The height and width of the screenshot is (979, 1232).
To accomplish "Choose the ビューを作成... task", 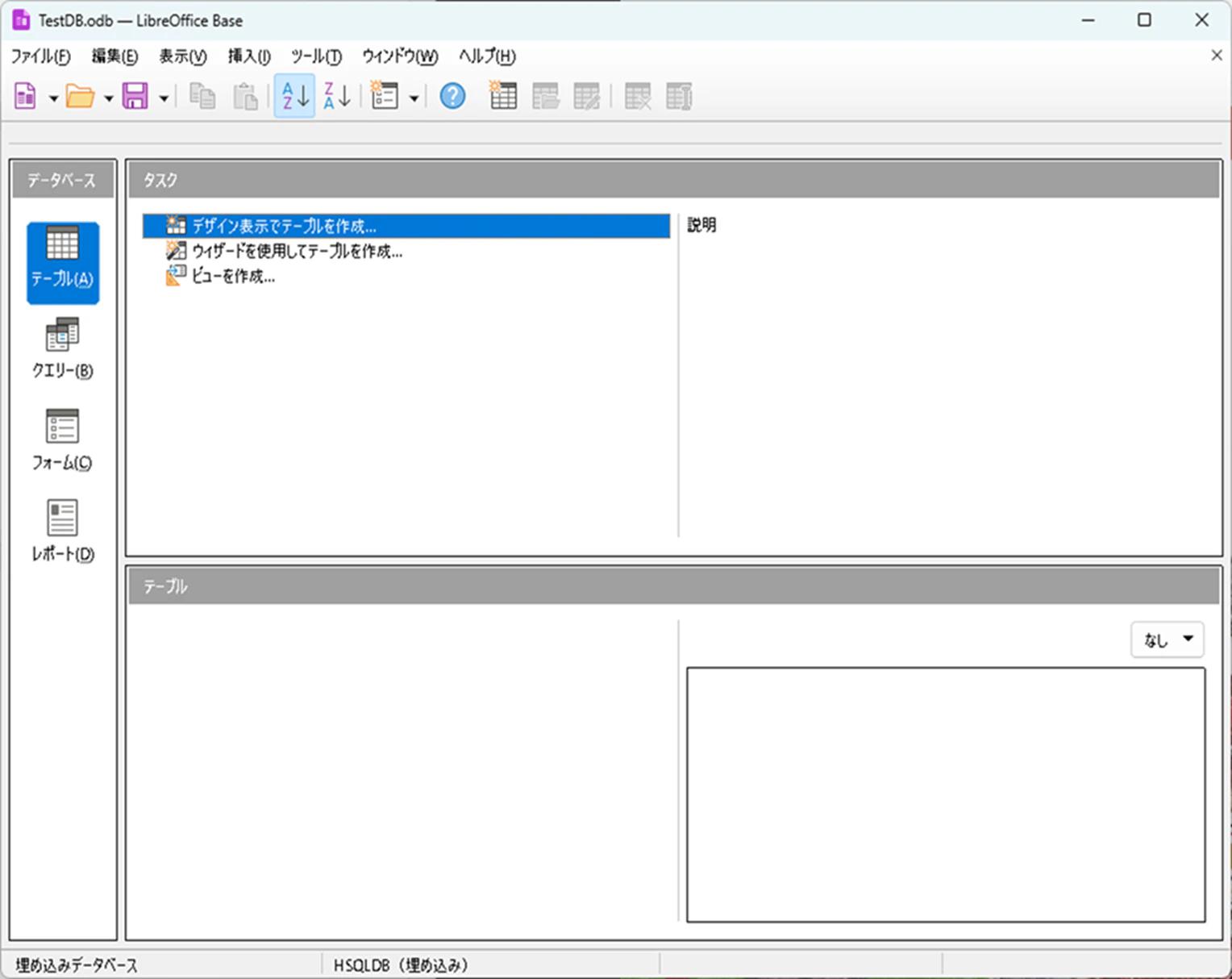I will tap(220, 276).
